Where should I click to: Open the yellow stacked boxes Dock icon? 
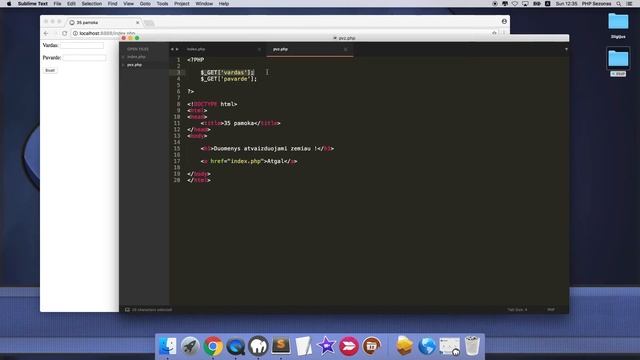(x=404, y=346)
